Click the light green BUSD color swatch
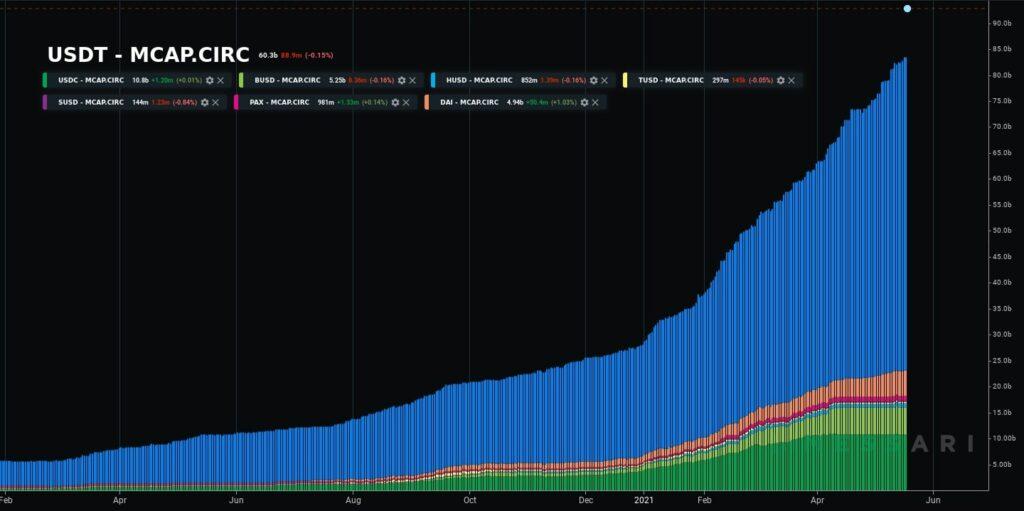 click(241, 80)
